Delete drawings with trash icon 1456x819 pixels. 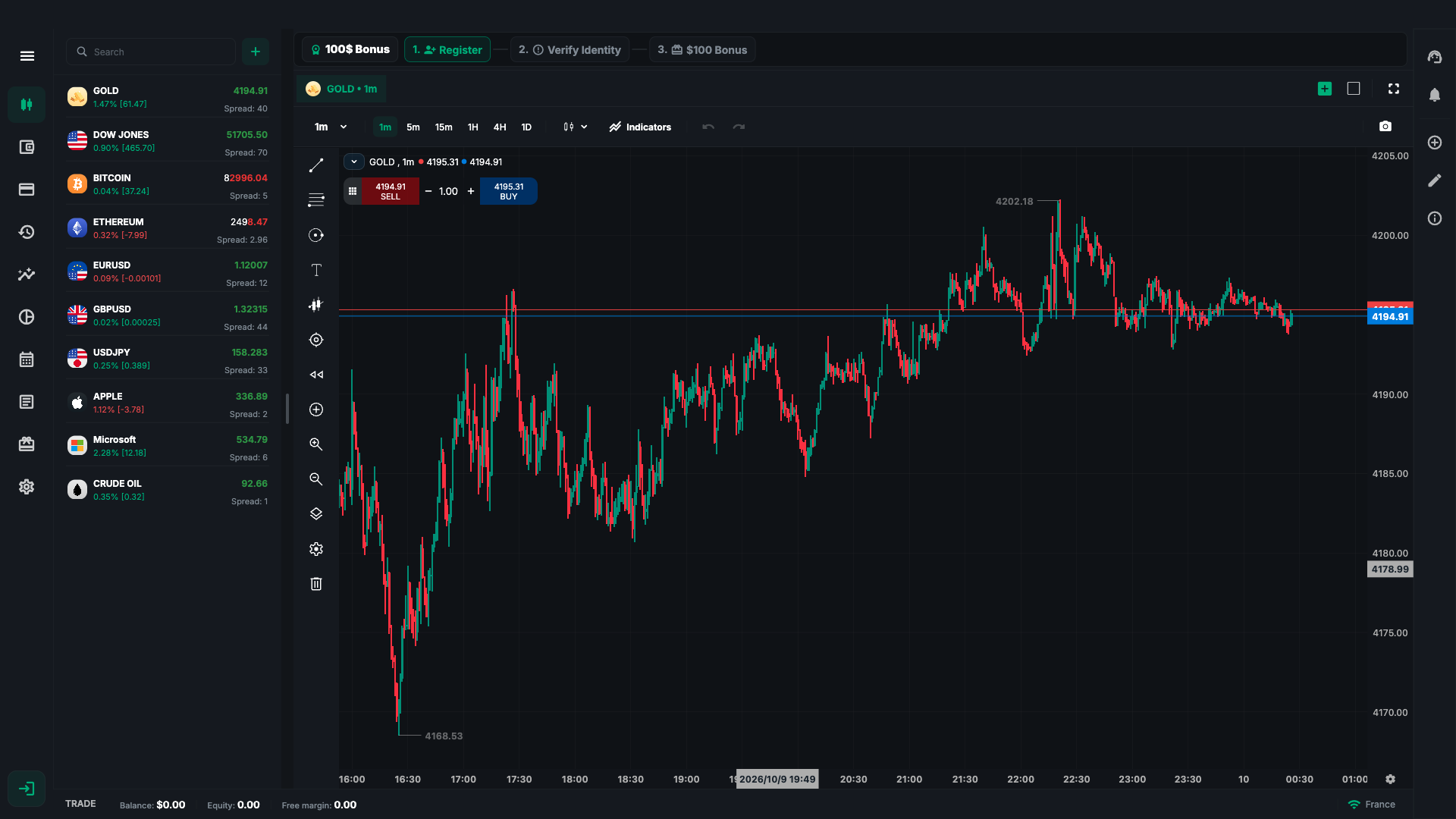(x=316, y=584)
